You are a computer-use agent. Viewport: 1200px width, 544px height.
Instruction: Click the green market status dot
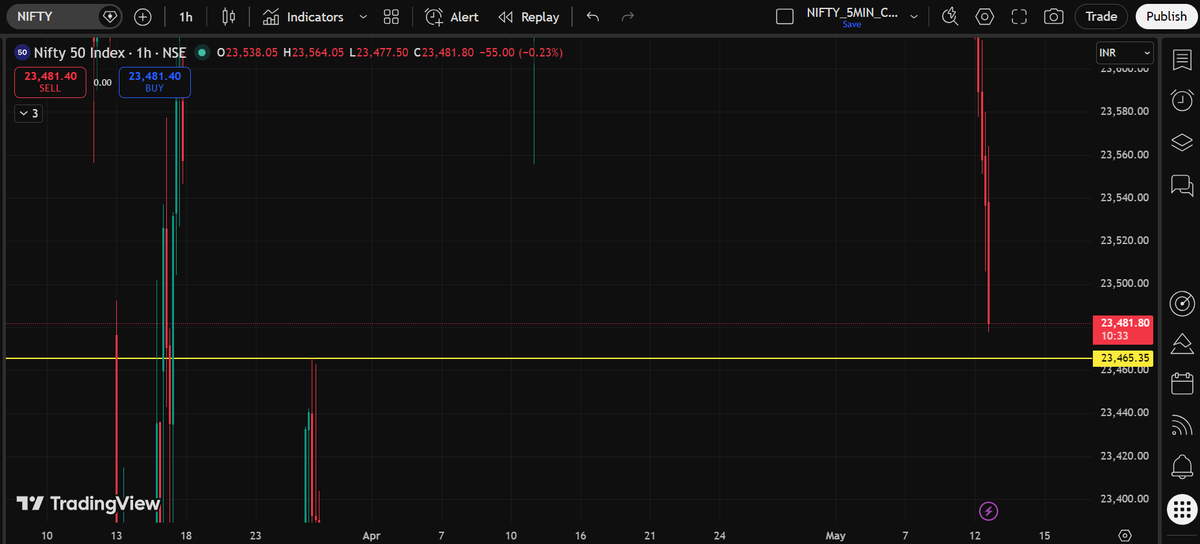click(203, 52)
